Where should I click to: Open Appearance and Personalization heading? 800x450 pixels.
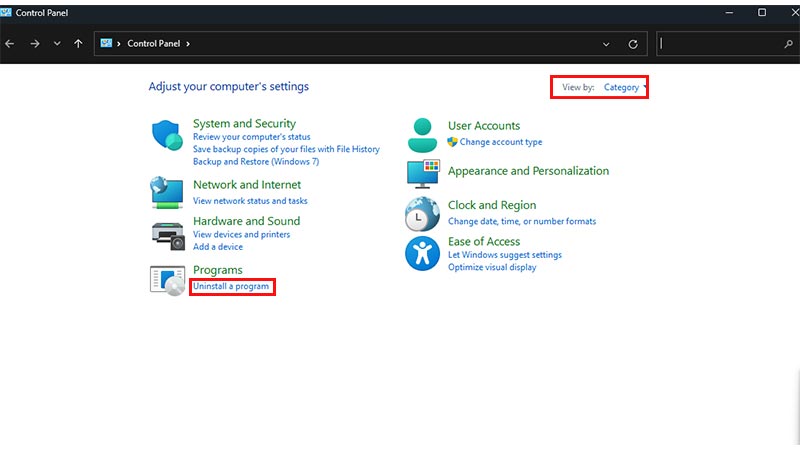point(529,171)
